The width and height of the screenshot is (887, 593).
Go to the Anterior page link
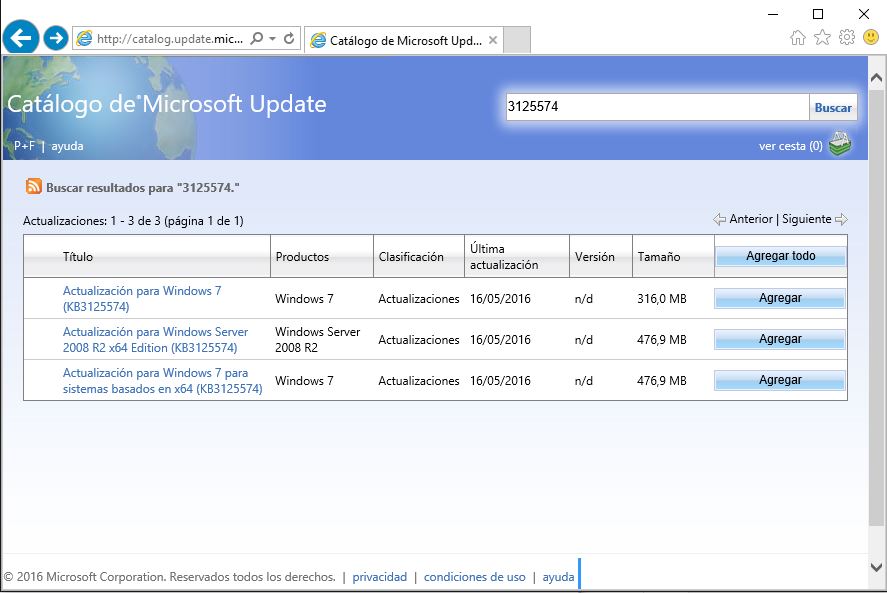coord(751,219)
